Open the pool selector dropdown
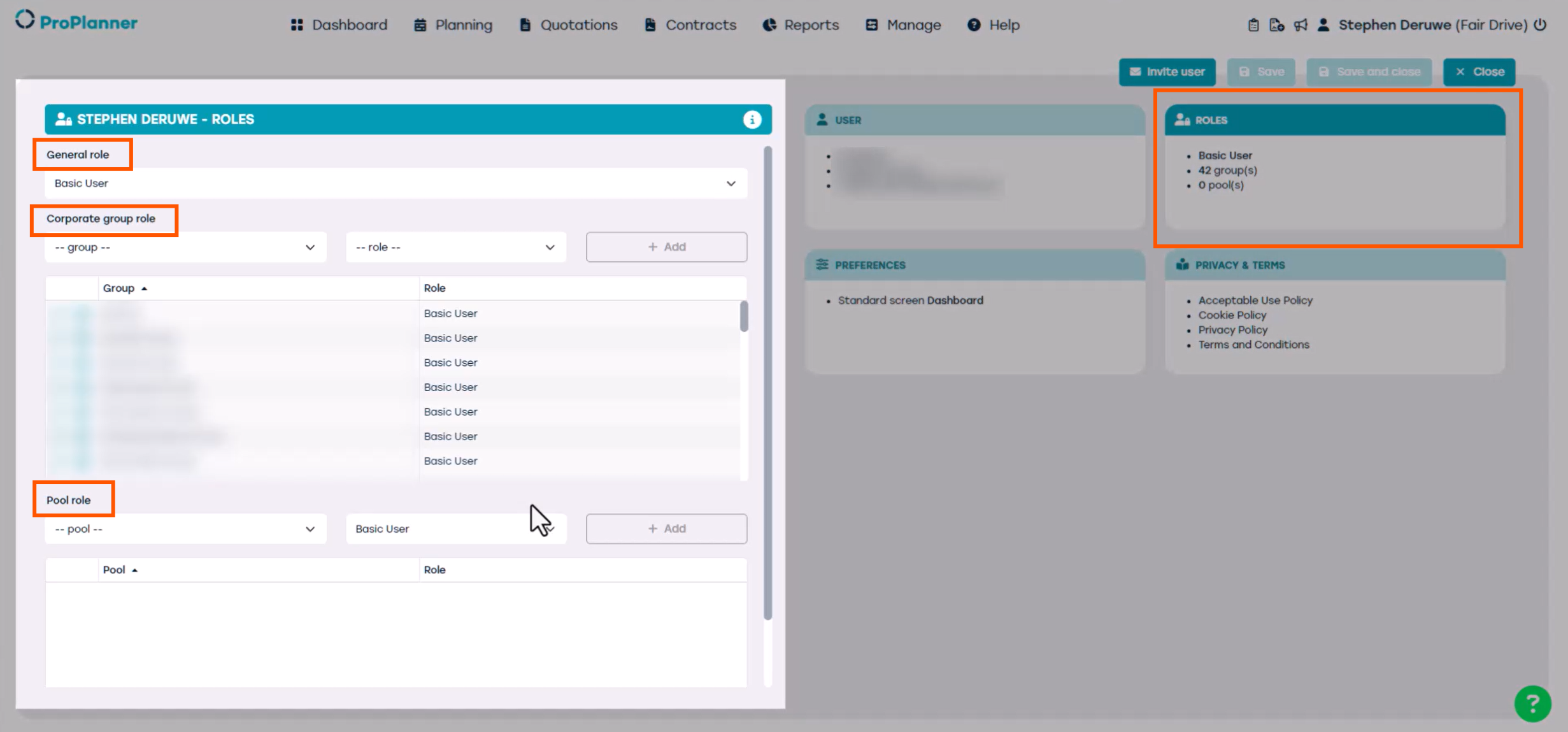 (x=185, y=529)
